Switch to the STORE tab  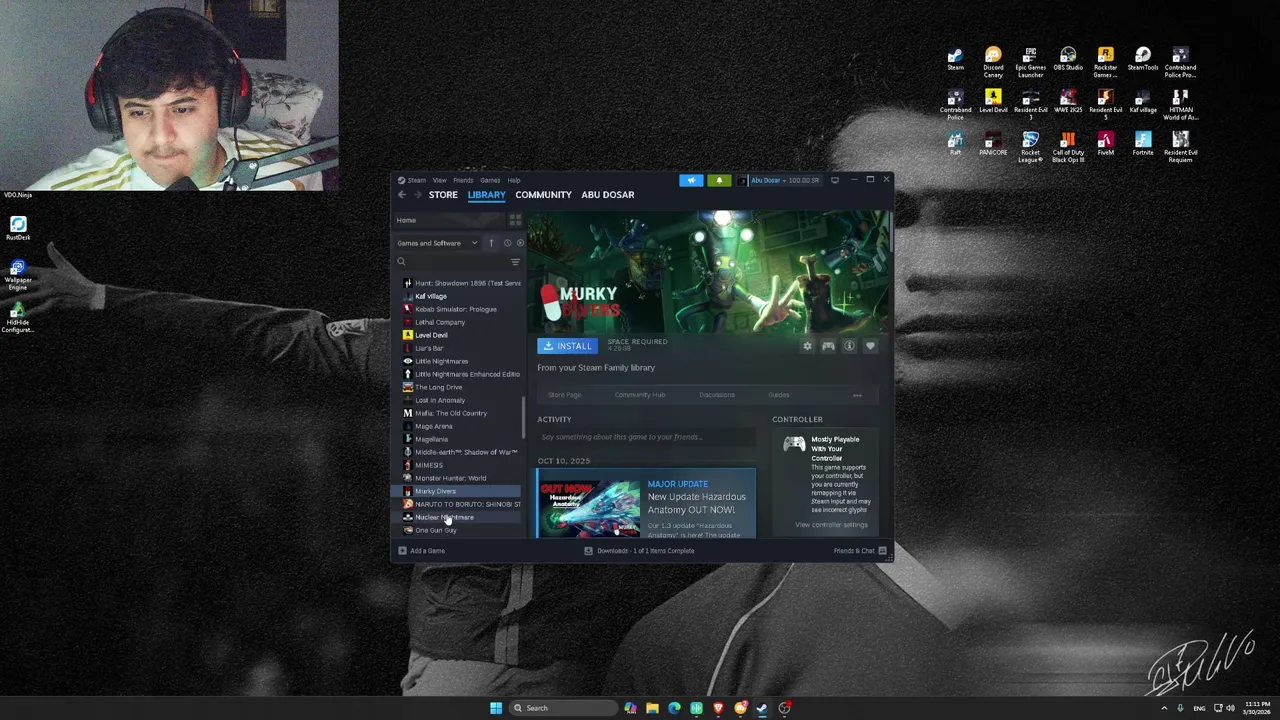point(443,195)
